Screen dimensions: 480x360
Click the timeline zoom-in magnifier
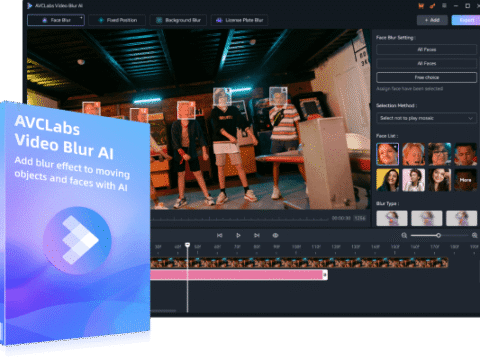point(475,235)
